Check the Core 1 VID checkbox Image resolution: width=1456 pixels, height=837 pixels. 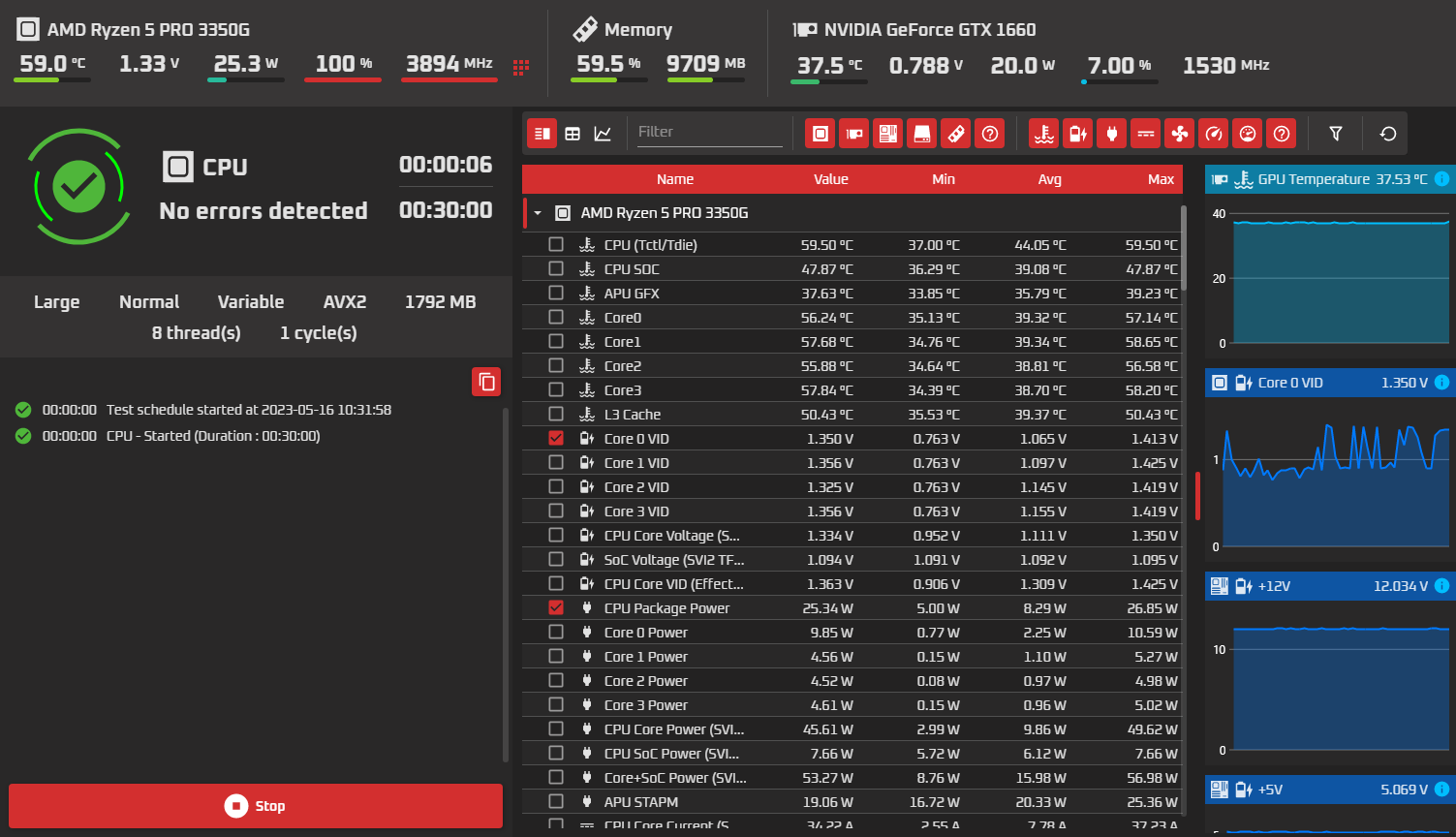click(x=556, y=462)
